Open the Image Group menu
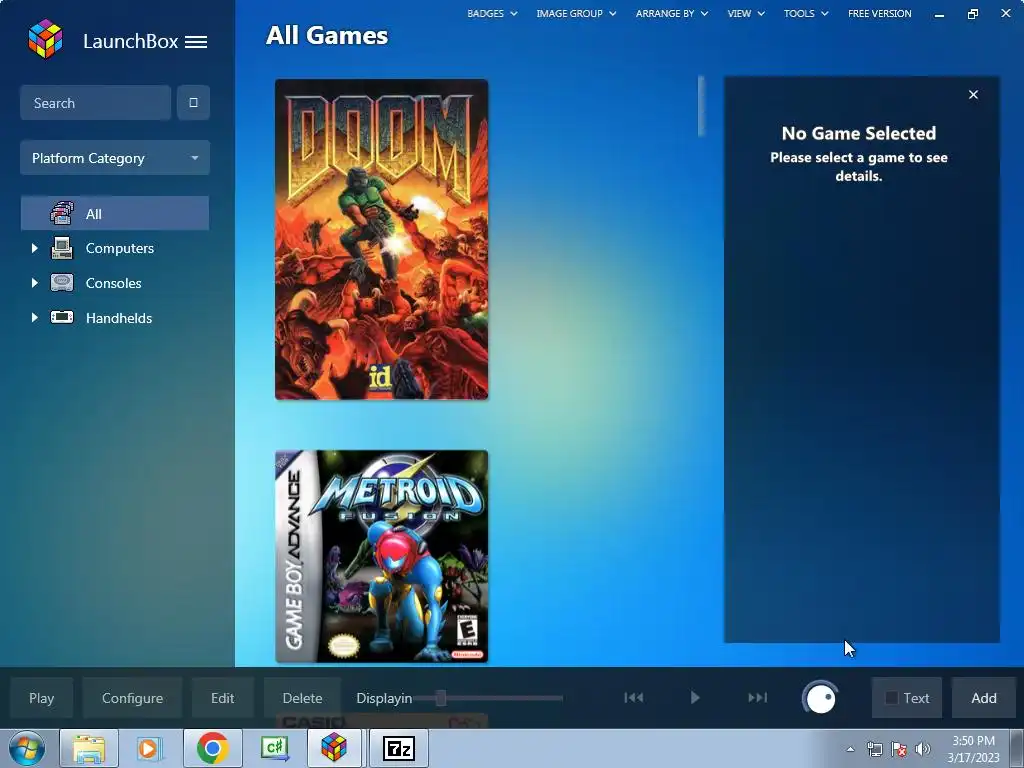The width and height of the screenshot is (1024, 768). 576,13
